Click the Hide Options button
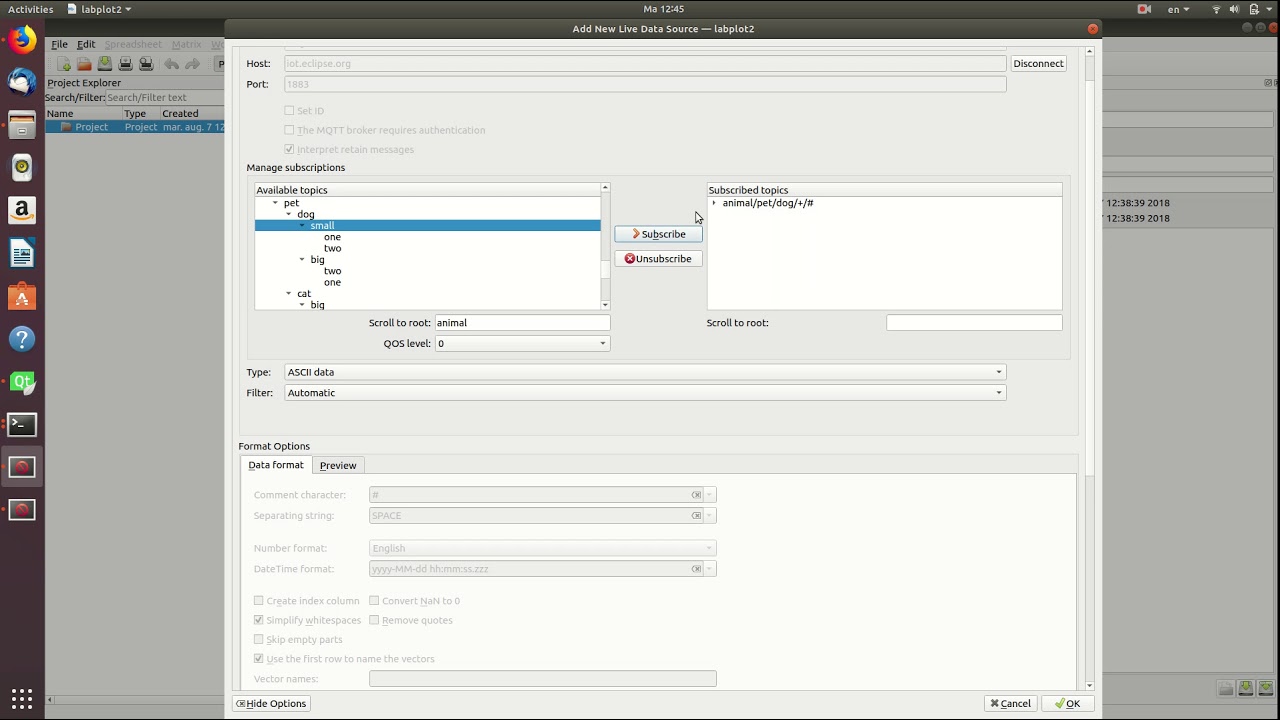 click(x=271, y=703)
